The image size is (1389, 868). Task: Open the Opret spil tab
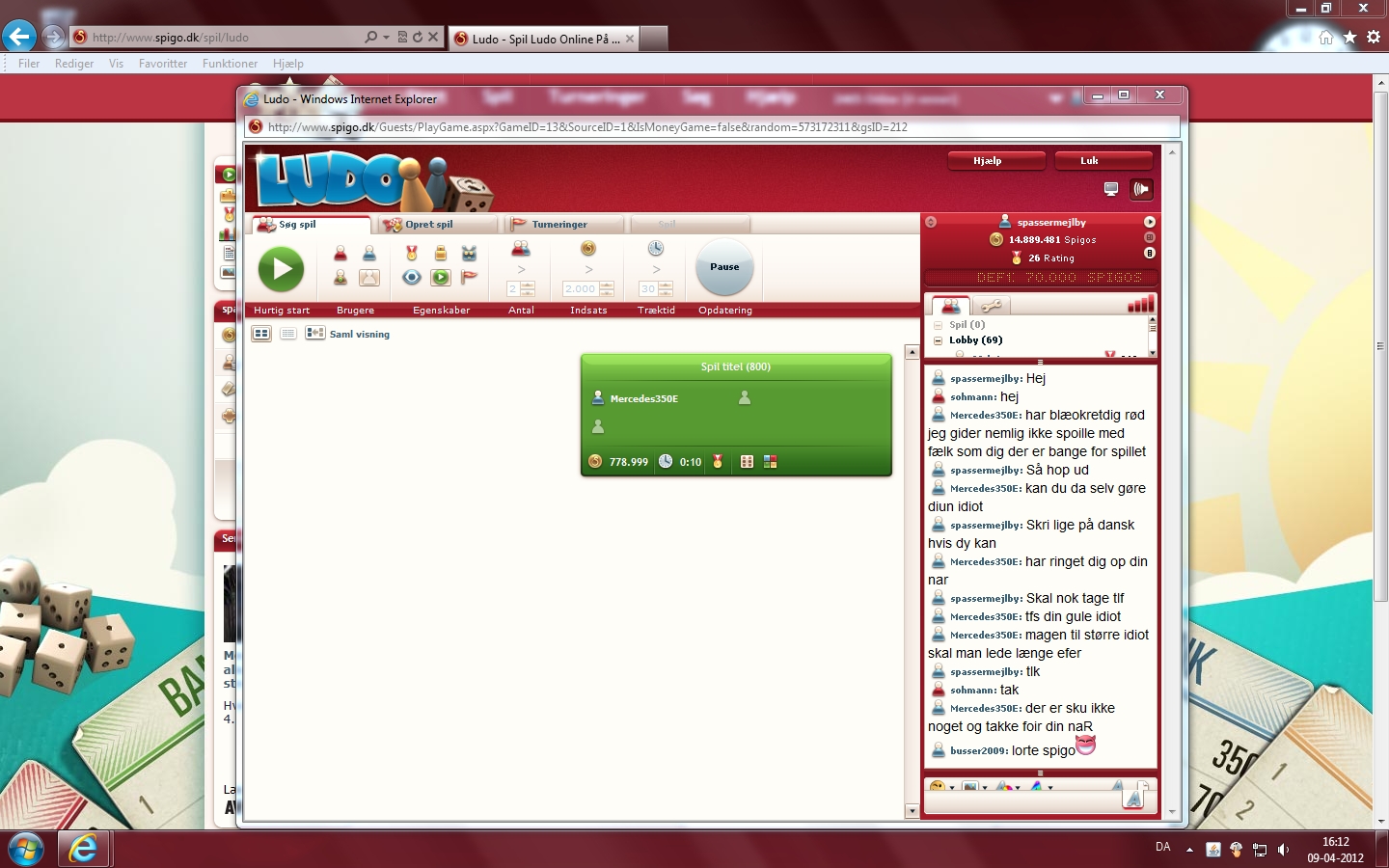pos(429,225)
